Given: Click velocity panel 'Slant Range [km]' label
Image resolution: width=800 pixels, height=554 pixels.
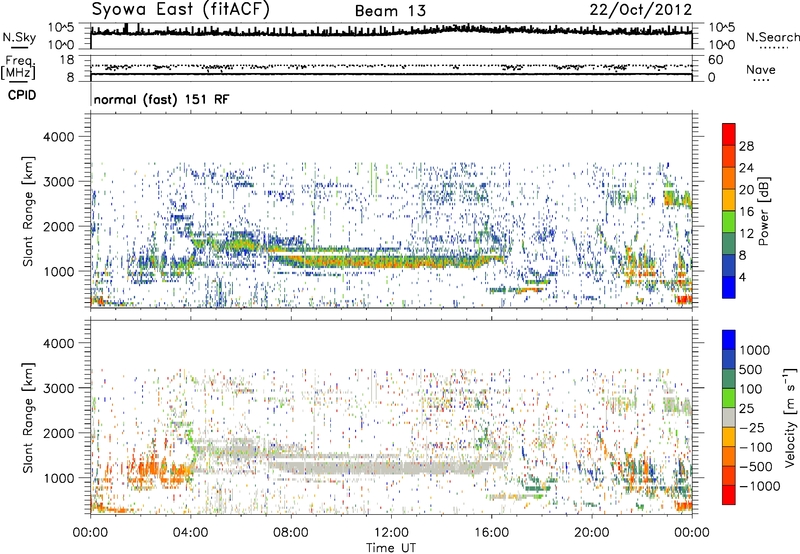Looking at the screenshot, I should 28,418.
